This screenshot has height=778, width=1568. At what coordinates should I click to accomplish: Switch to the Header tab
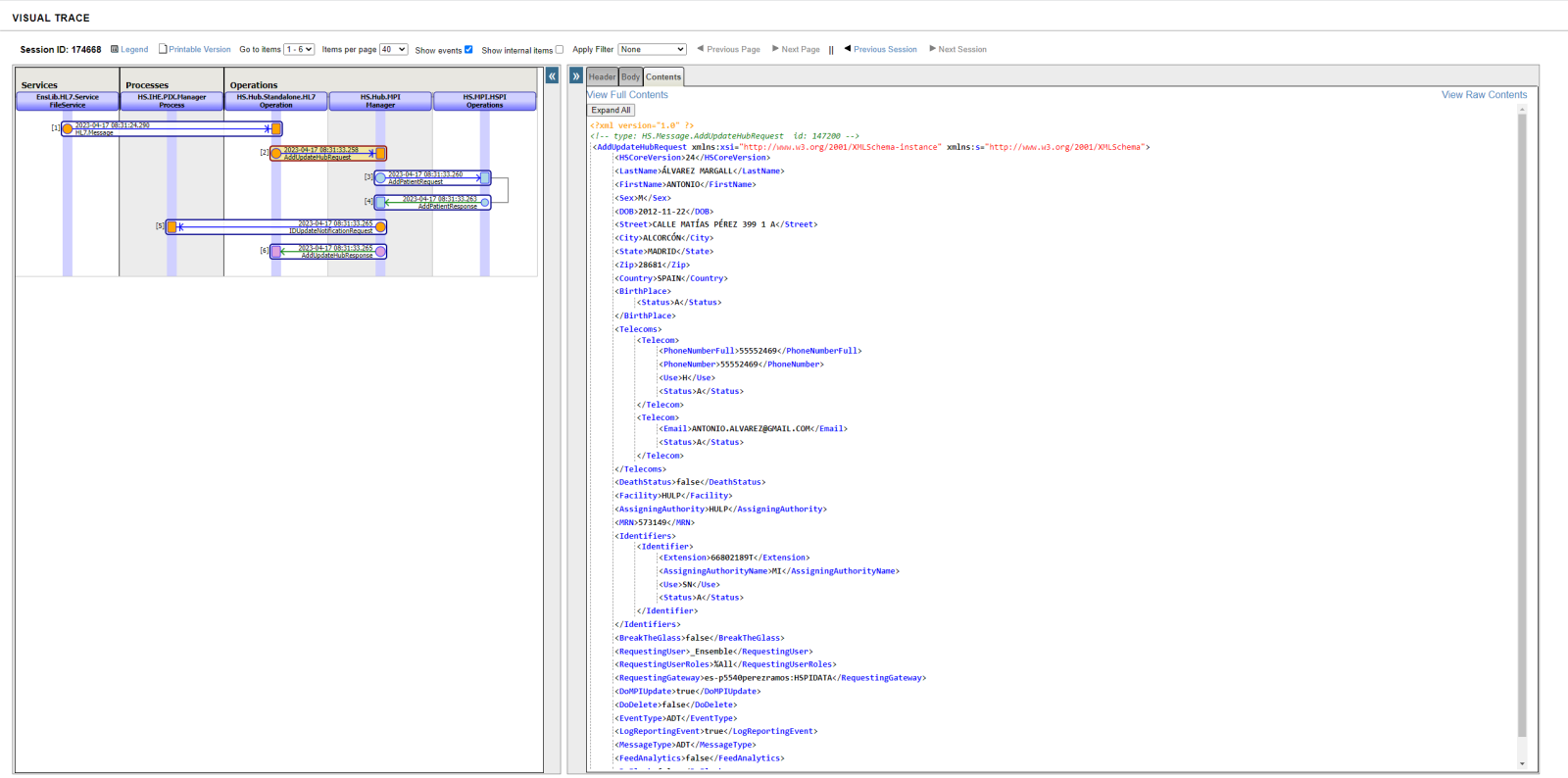point(602,76)
